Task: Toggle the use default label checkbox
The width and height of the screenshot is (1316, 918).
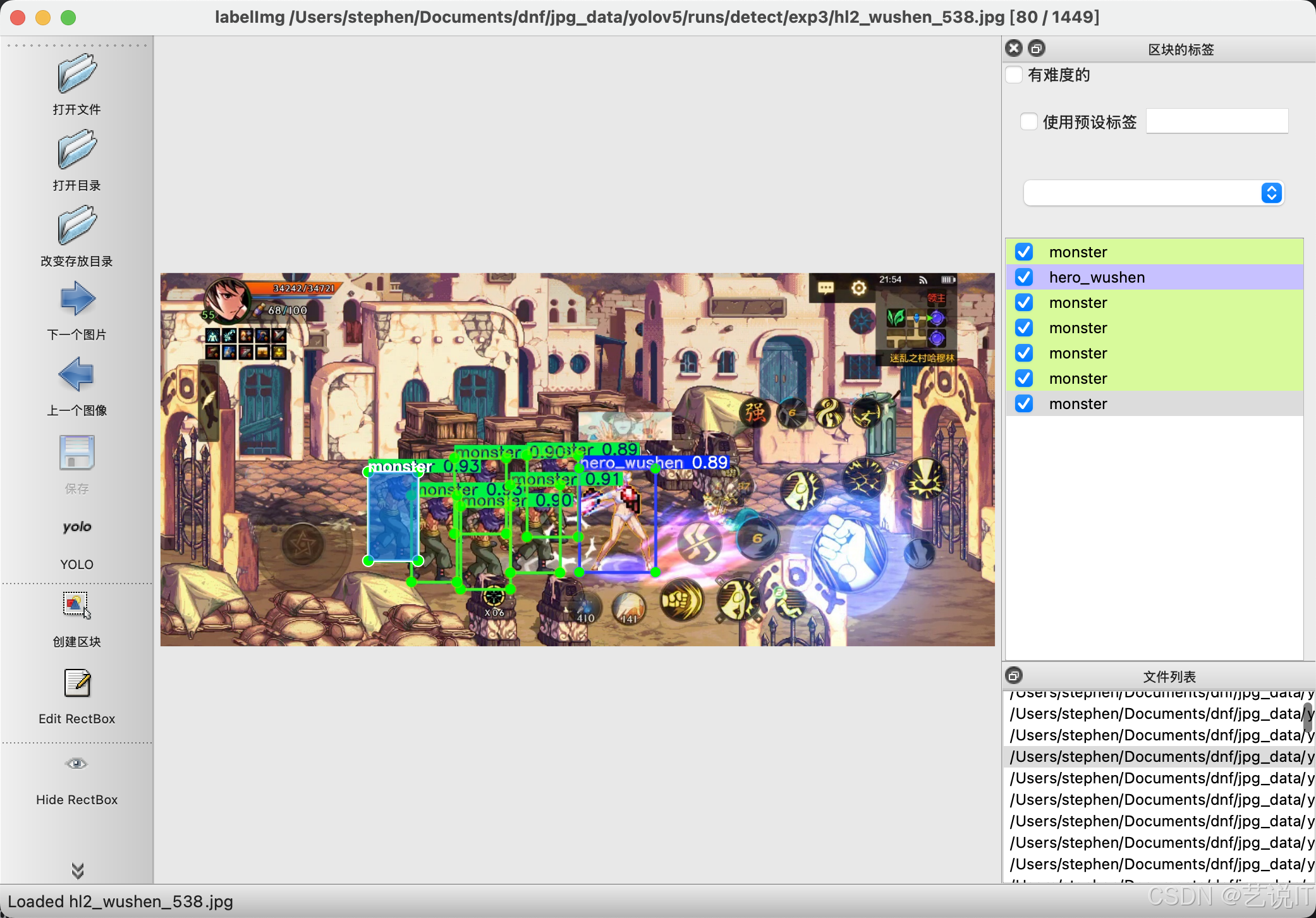Action: point(1028,121)
